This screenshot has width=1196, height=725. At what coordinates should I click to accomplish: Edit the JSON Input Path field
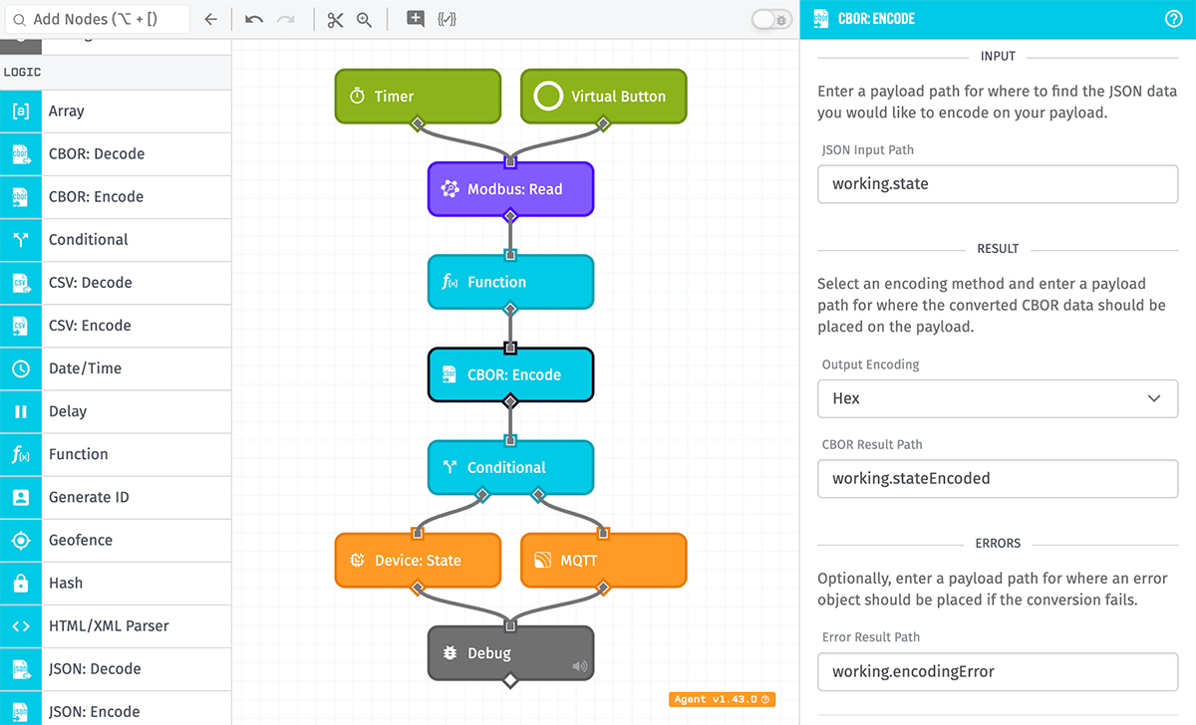click(x=997, y=184)
